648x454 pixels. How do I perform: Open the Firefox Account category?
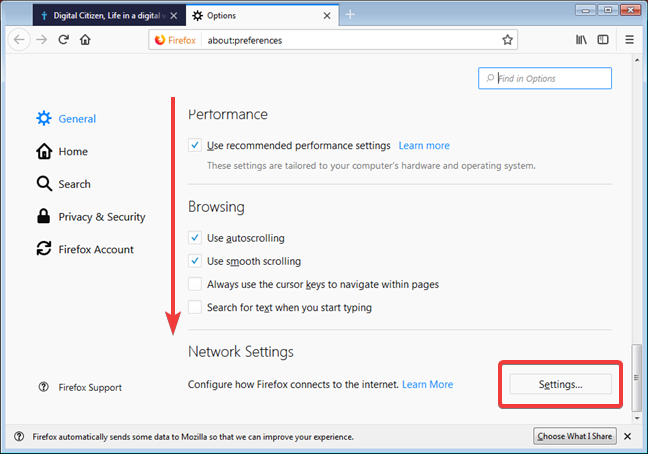click(85, 249)
